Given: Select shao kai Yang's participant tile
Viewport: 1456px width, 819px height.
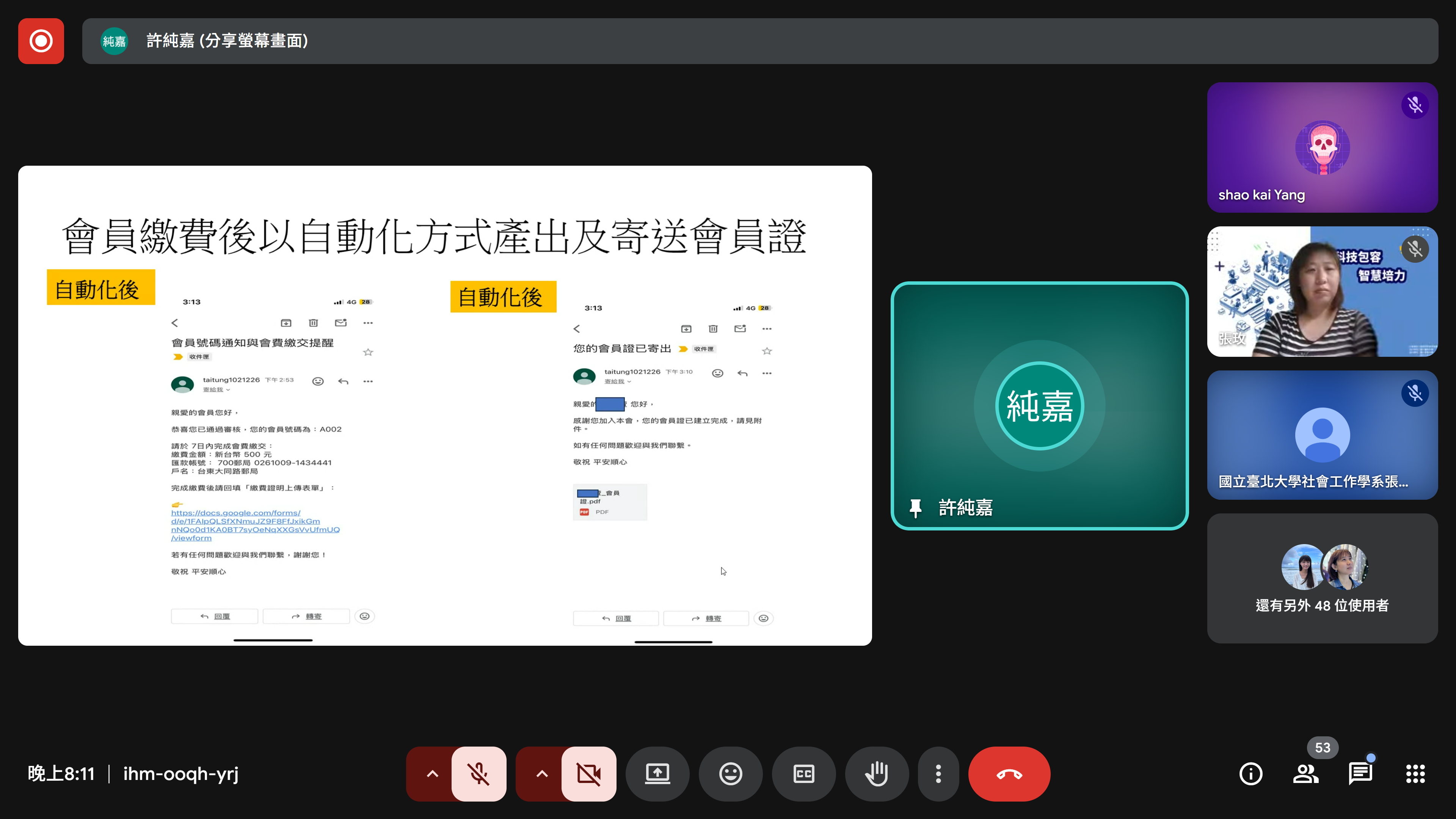Looking at the screenshot, I should (x=1322, y=147).
